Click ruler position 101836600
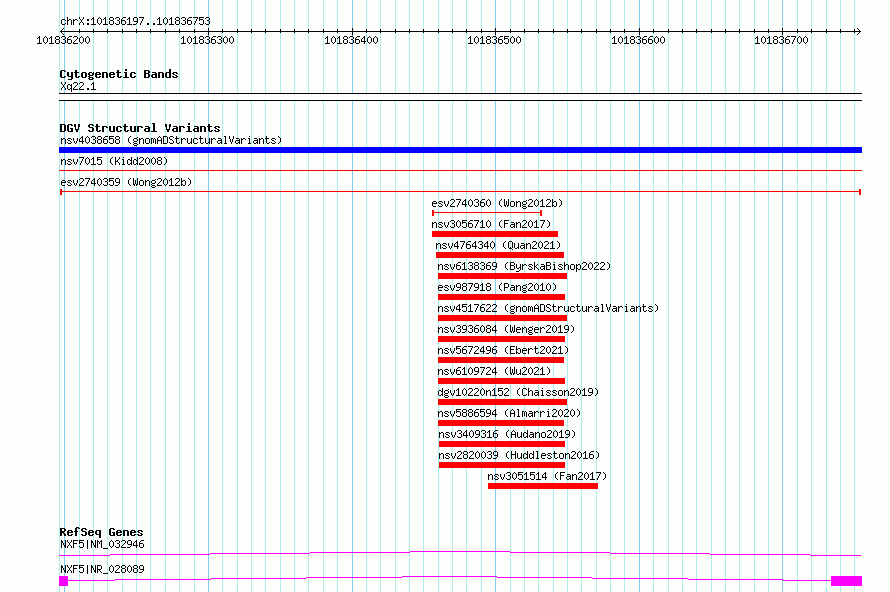 638,40
